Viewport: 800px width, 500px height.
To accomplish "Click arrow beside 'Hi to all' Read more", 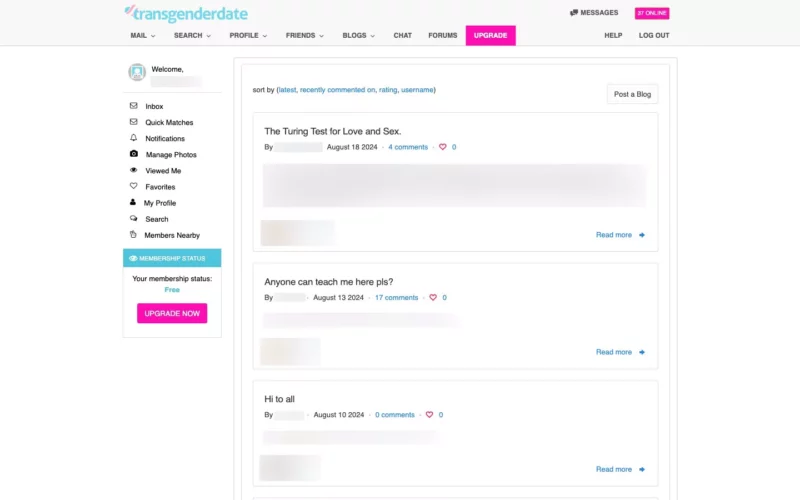I will click(x=642, y=469).
